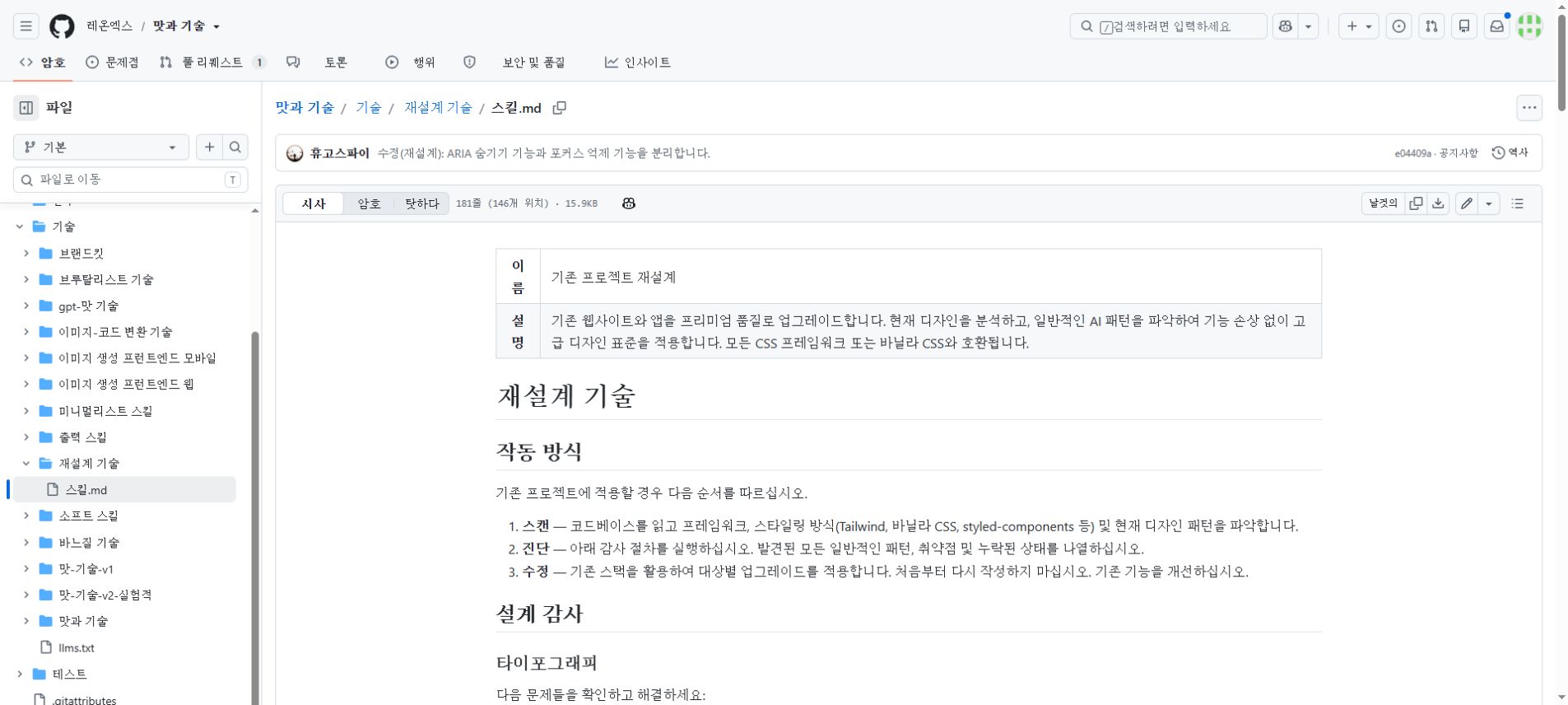This screenshot has height=705, width=1568.
Task: Expand the 브랜드킷 folder
Action: pyautogui.click(x=26, y=254)
